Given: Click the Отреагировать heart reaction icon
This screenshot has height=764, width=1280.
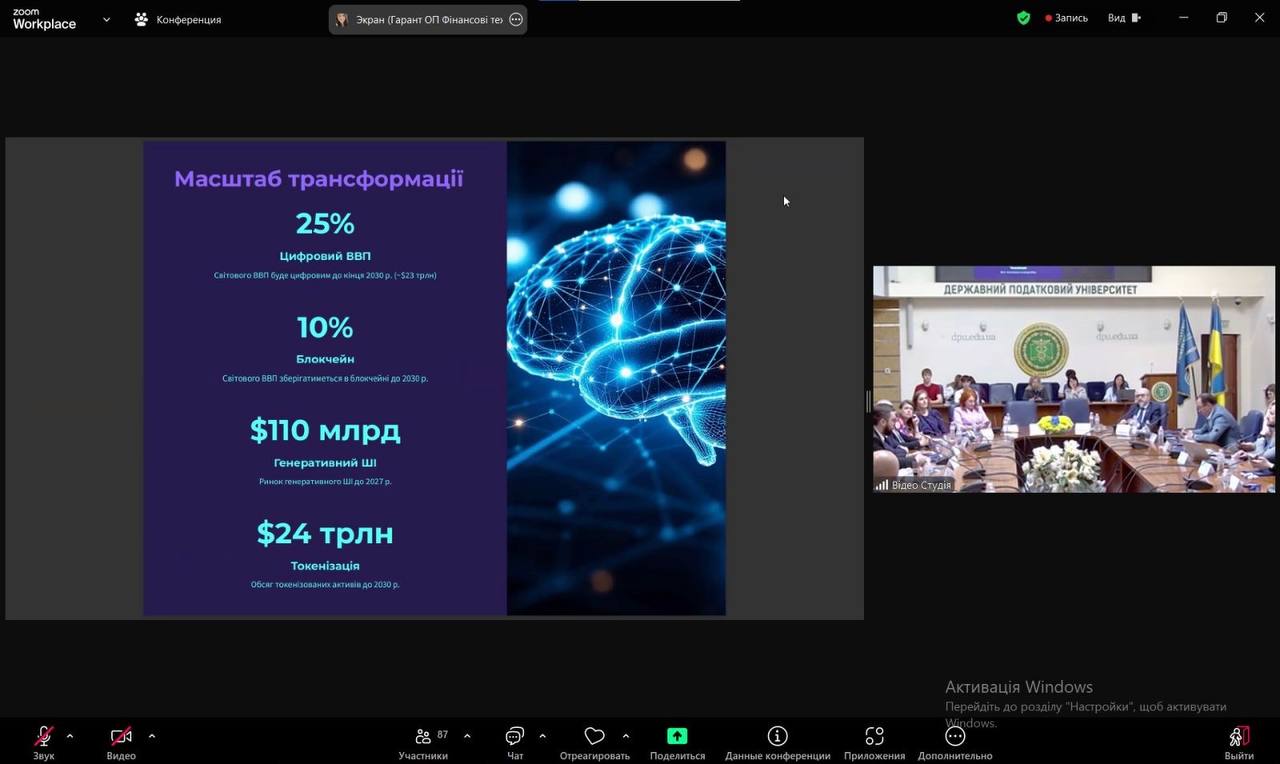Looking at the screenshot, I should (594, 737).
